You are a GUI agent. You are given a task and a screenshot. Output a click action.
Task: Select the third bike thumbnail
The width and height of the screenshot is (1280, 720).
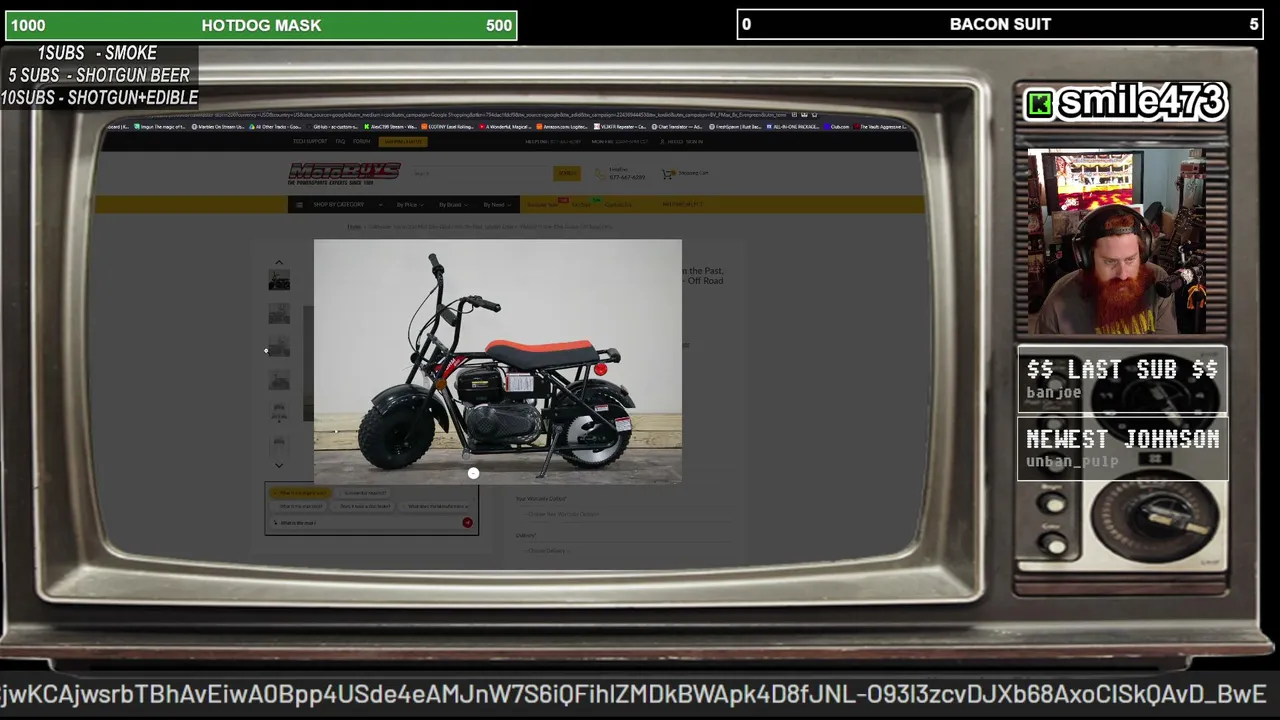(x=279, y=347)
